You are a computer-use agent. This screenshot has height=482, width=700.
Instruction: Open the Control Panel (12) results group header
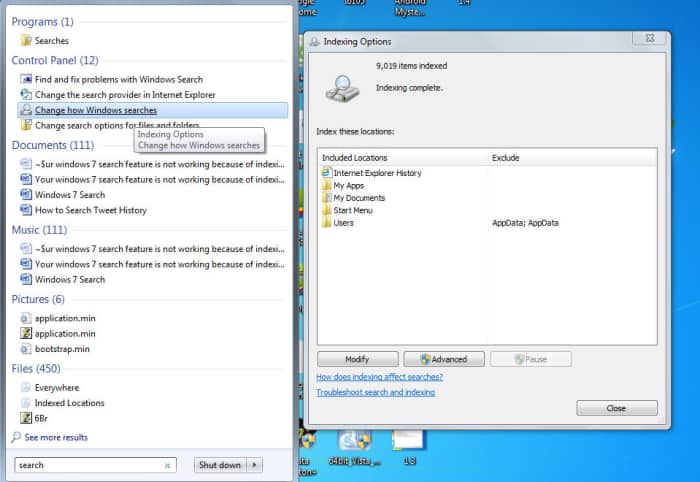tap(55, 60)
